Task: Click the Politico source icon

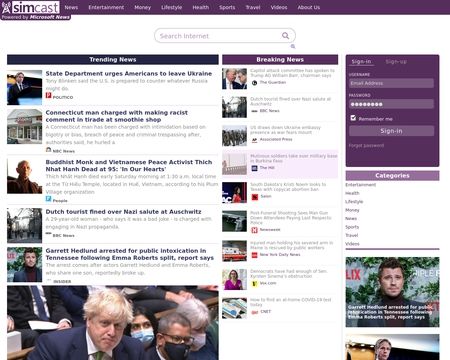Action: pyautogui.click(x=48, y=95)
